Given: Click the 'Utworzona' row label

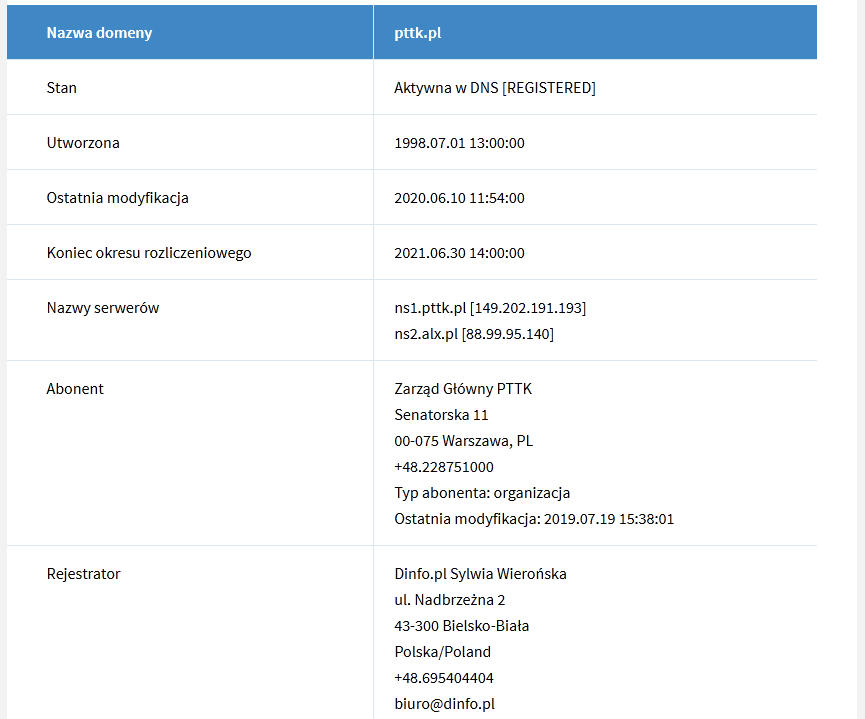Looking at the screenshot, I should pos(83,143).
